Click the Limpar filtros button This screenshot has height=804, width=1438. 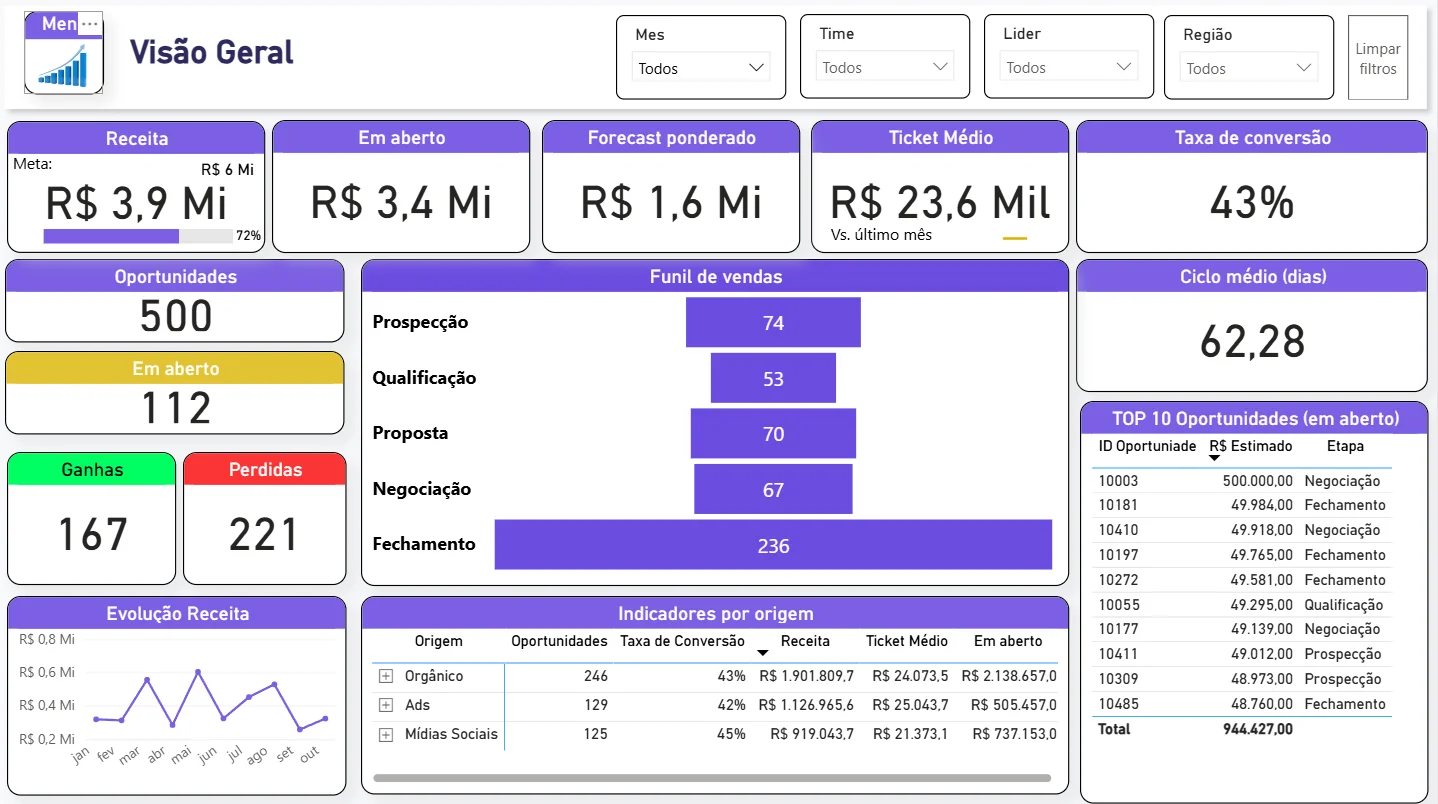point(1378,58)
